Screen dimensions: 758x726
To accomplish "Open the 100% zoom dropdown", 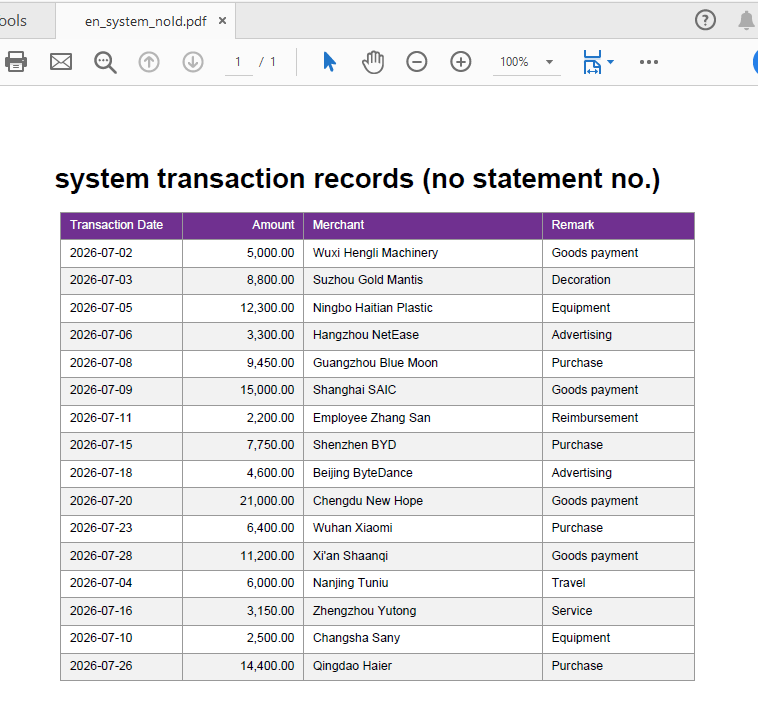I will tap(550, 62).
